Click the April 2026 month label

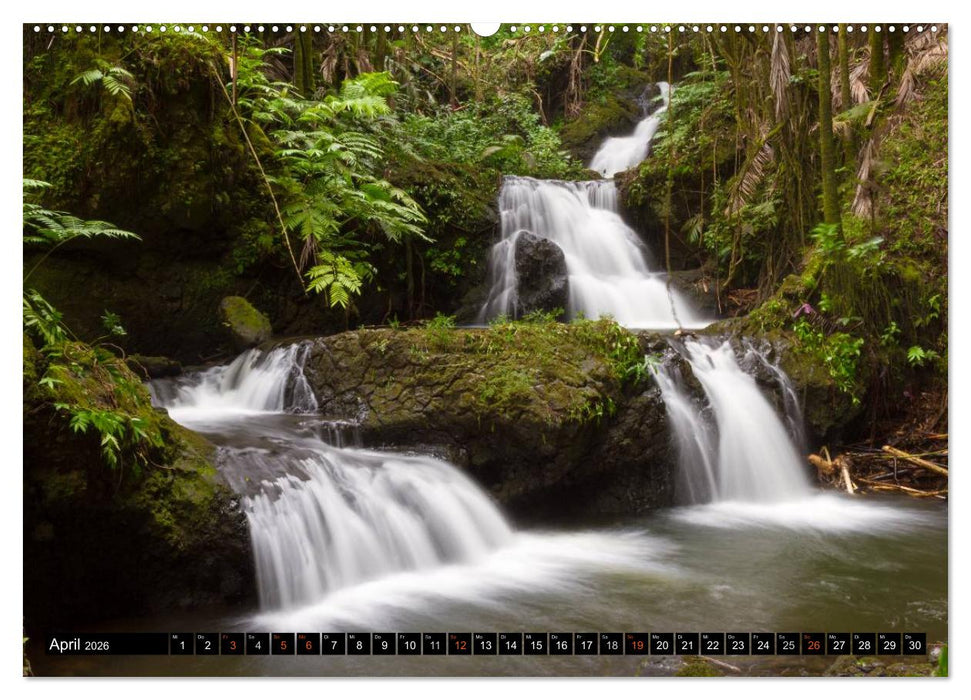click(x=79, y=645)
